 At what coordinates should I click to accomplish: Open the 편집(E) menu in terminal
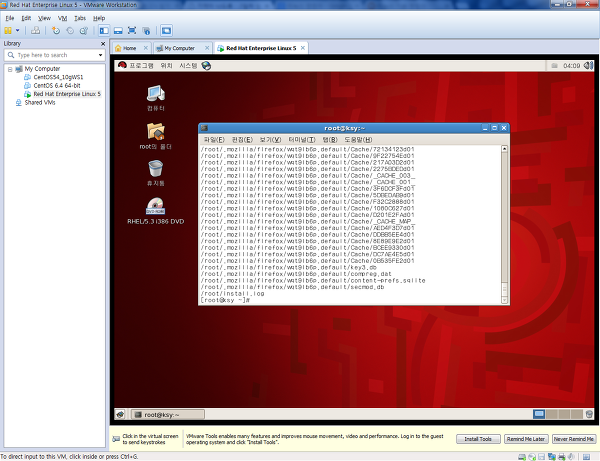point(242,140)
